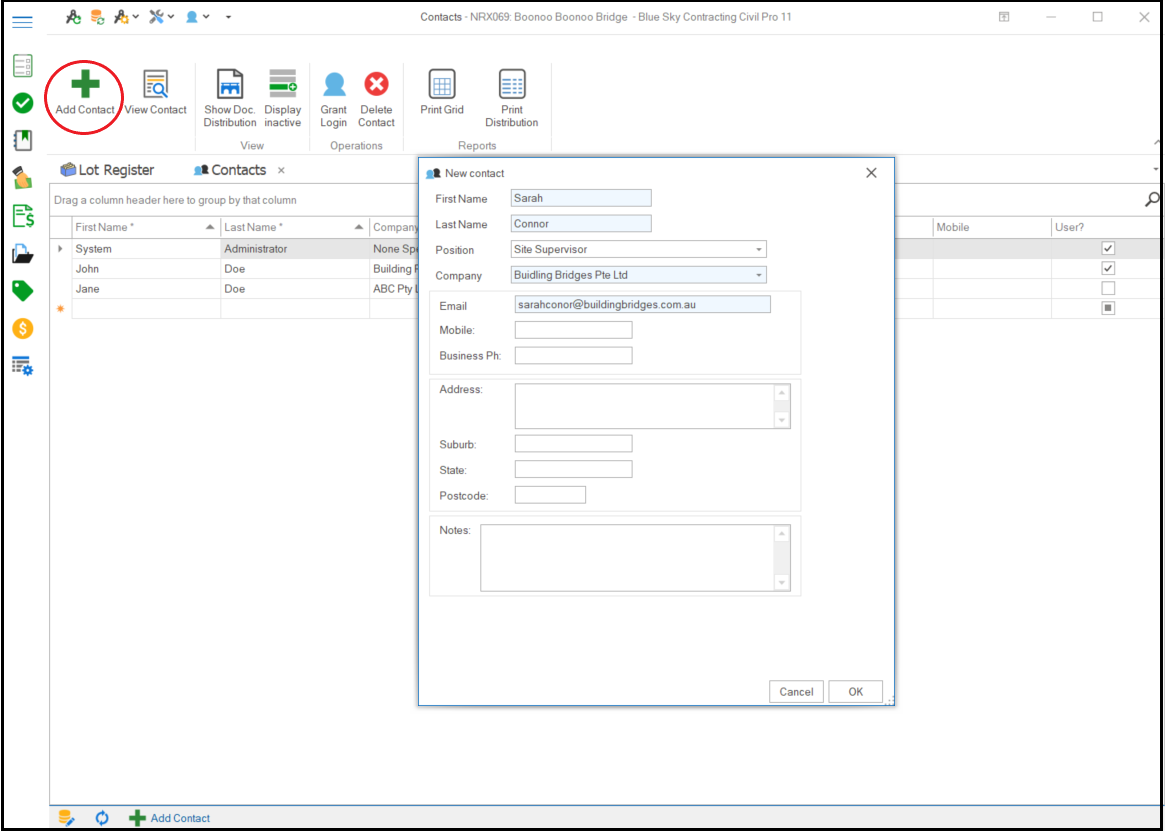This screenshot has height=832, width=1165.
Task: Expand the Company dropdown list
Action: coord(759,275)
